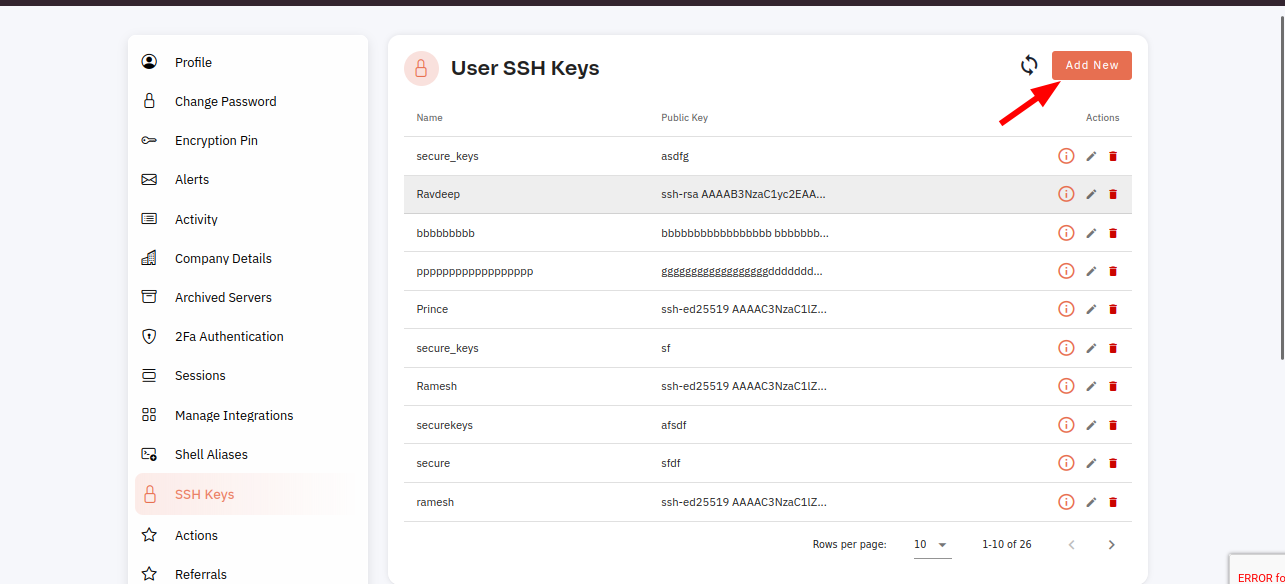The height and width of the screenshot is (584, 1285).
Task: Delete the Ravdeep SSH key
Action: [x=1113, y=195]
